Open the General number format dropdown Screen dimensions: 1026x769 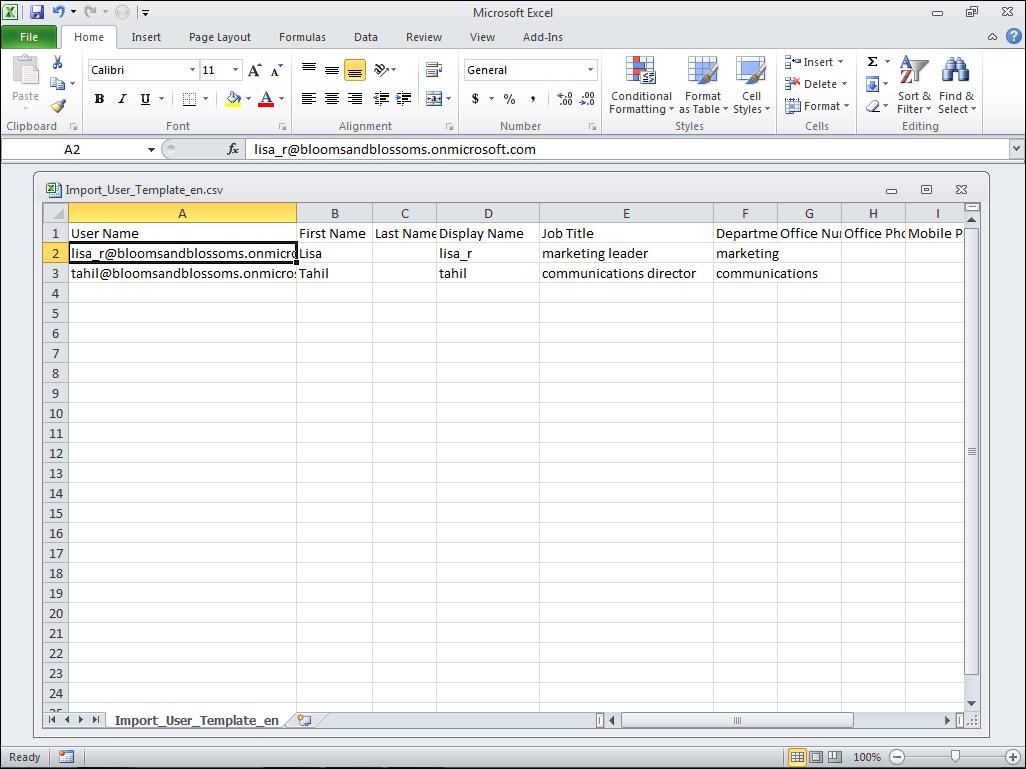click(590, 70)
